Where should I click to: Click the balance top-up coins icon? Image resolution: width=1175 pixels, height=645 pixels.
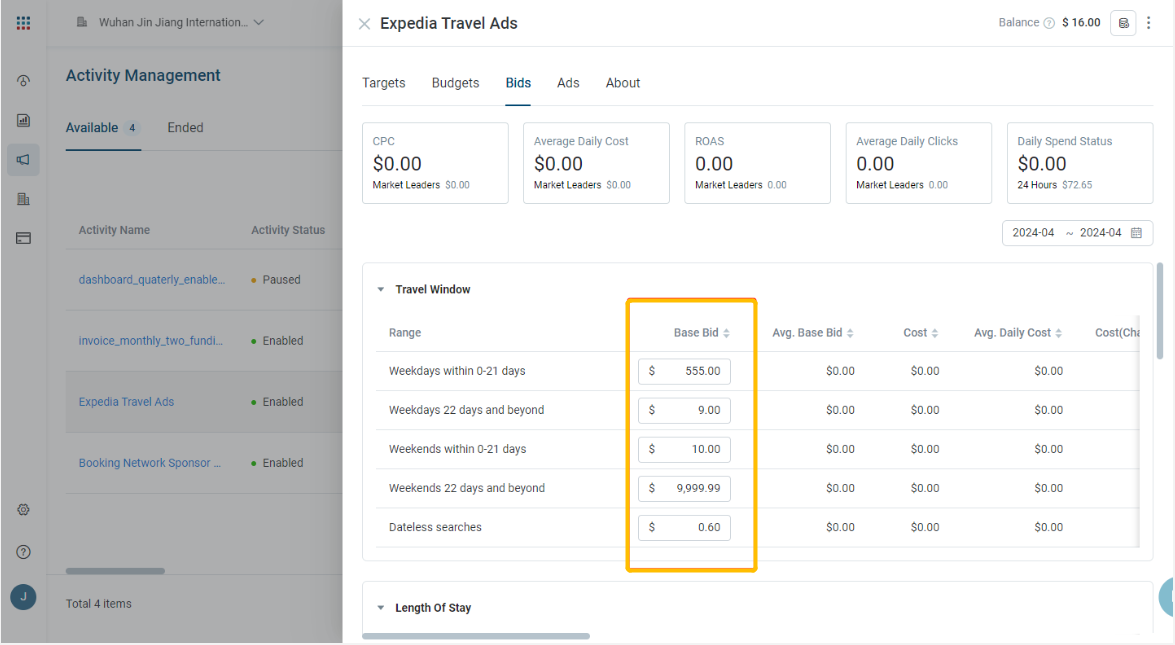[x=1123, y=23]
